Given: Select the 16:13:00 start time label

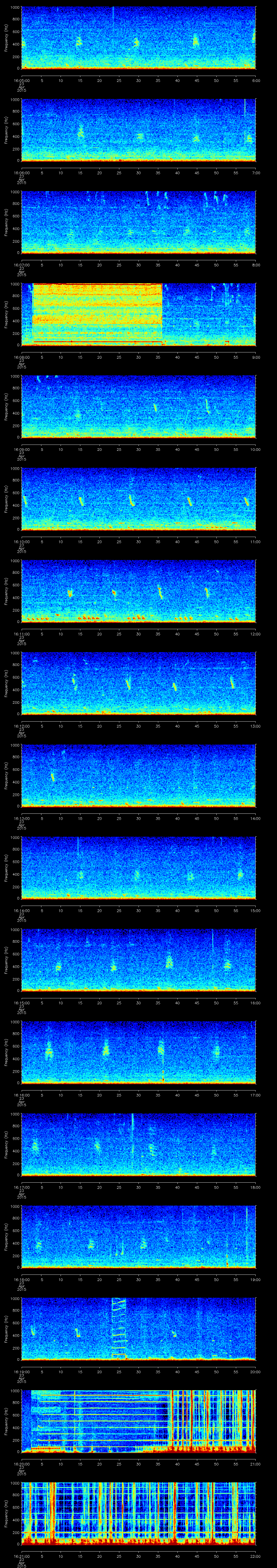Looking at the screenshot, I should click(x=22, y=818).
